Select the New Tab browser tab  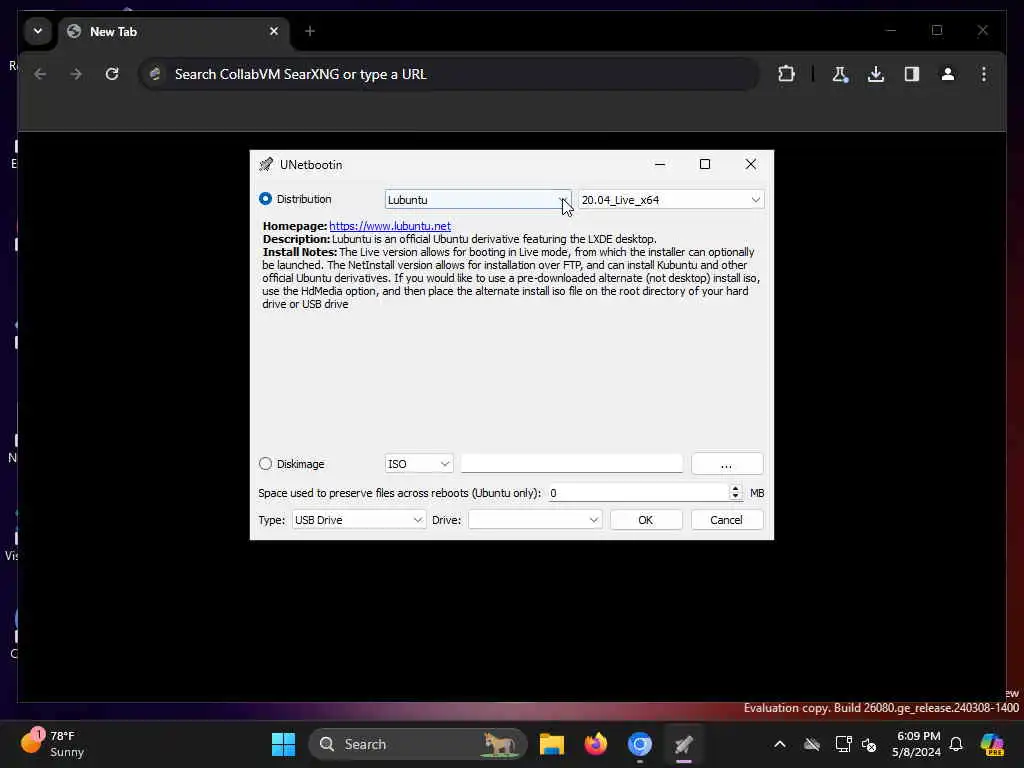(174, 31)
